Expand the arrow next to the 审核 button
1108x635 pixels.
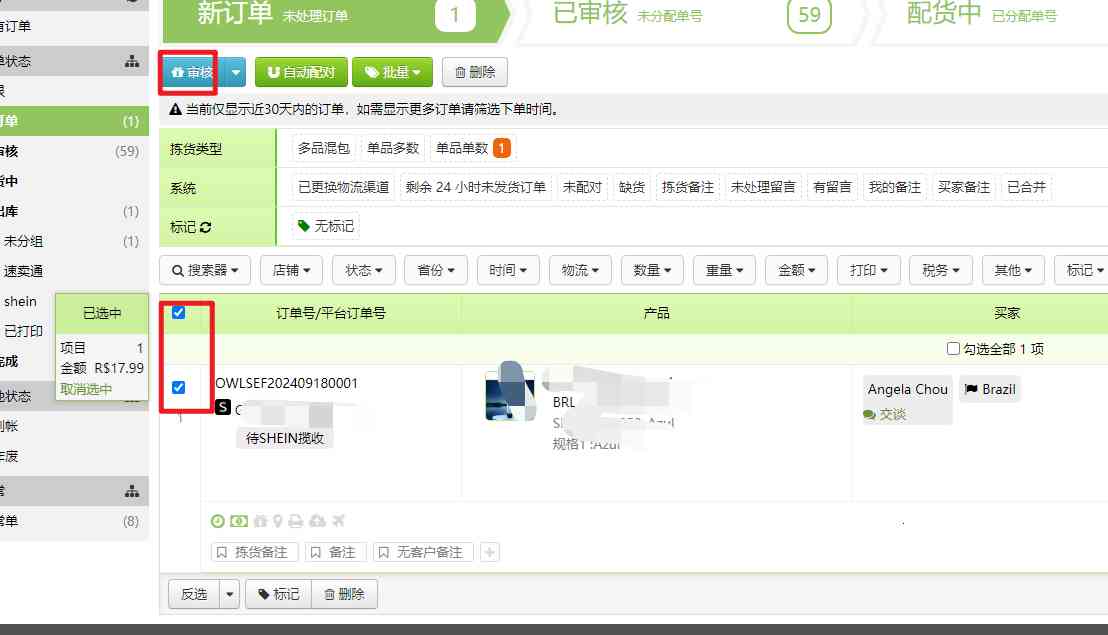tap(234, 71)
